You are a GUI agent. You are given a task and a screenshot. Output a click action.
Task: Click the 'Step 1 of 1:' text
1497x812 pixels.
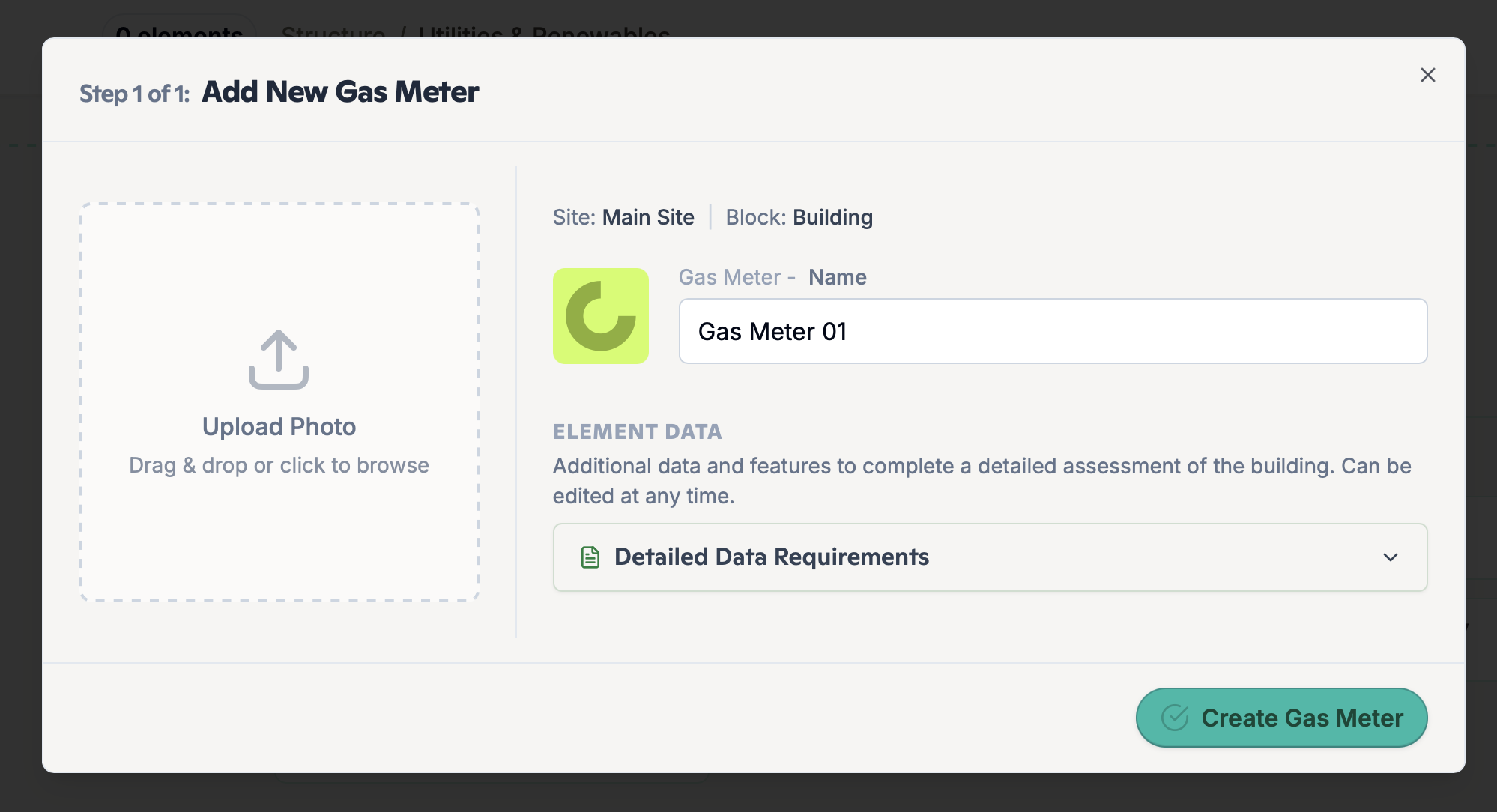[x=135, y=94]
